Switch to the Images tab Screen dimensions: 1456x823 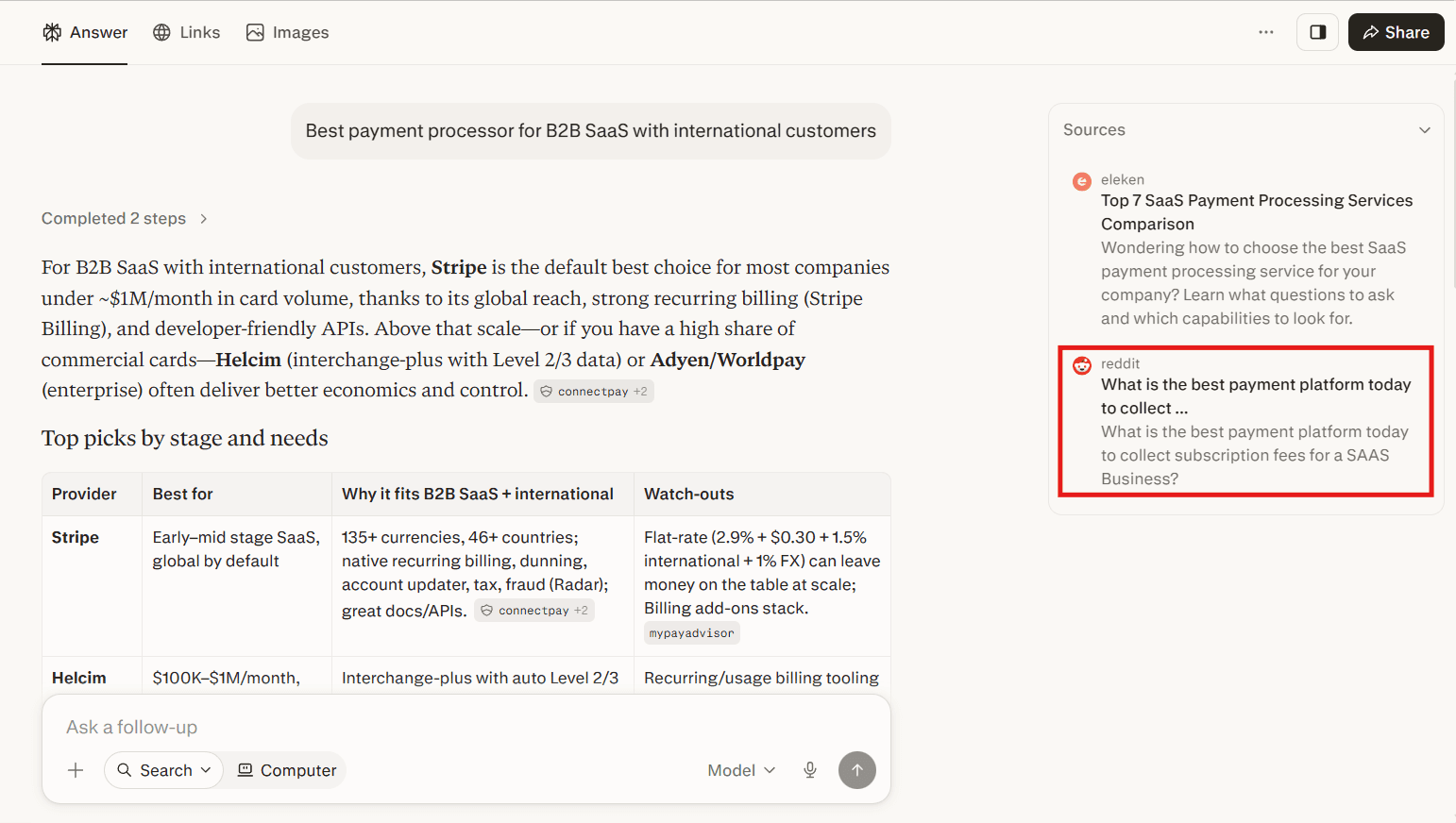point(288,32)
